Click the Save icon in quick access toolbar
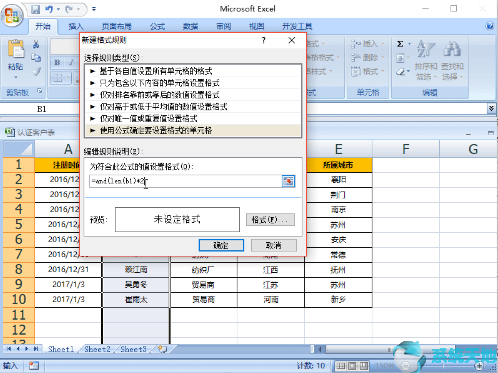The image size is (498, 373). [x=35, y=9]
